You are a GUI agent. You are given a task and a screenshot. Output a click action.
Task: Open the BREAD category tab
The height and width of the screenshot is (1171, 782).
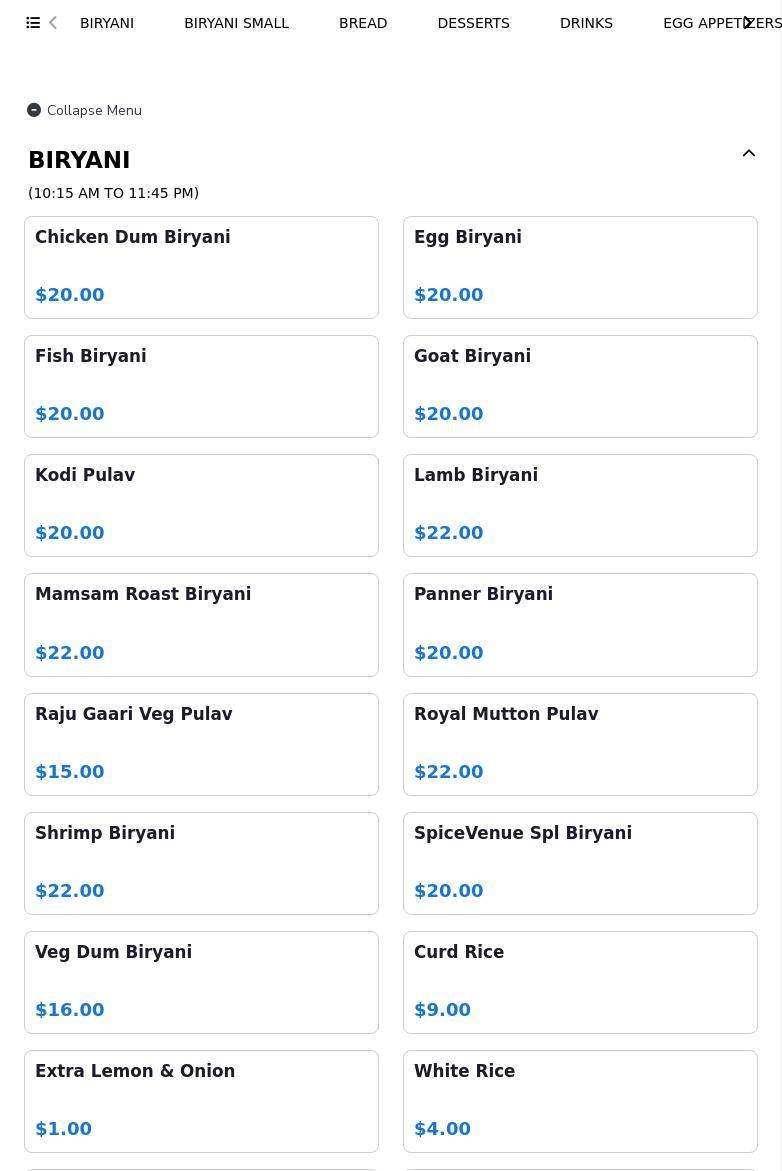pyautogui.click(x=363, y=23)
